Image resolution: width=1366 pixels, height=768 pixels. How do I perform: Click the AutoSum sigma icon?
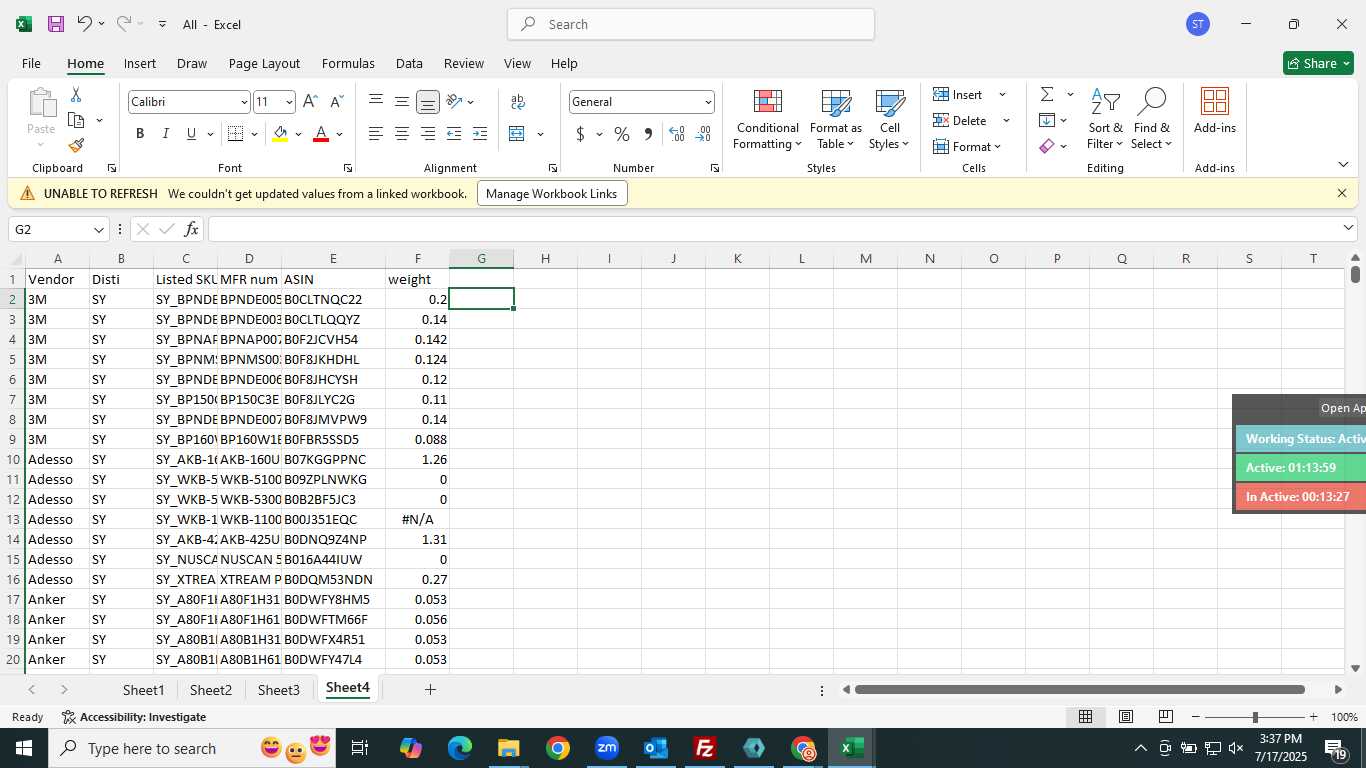click(x=1047, y=94)
